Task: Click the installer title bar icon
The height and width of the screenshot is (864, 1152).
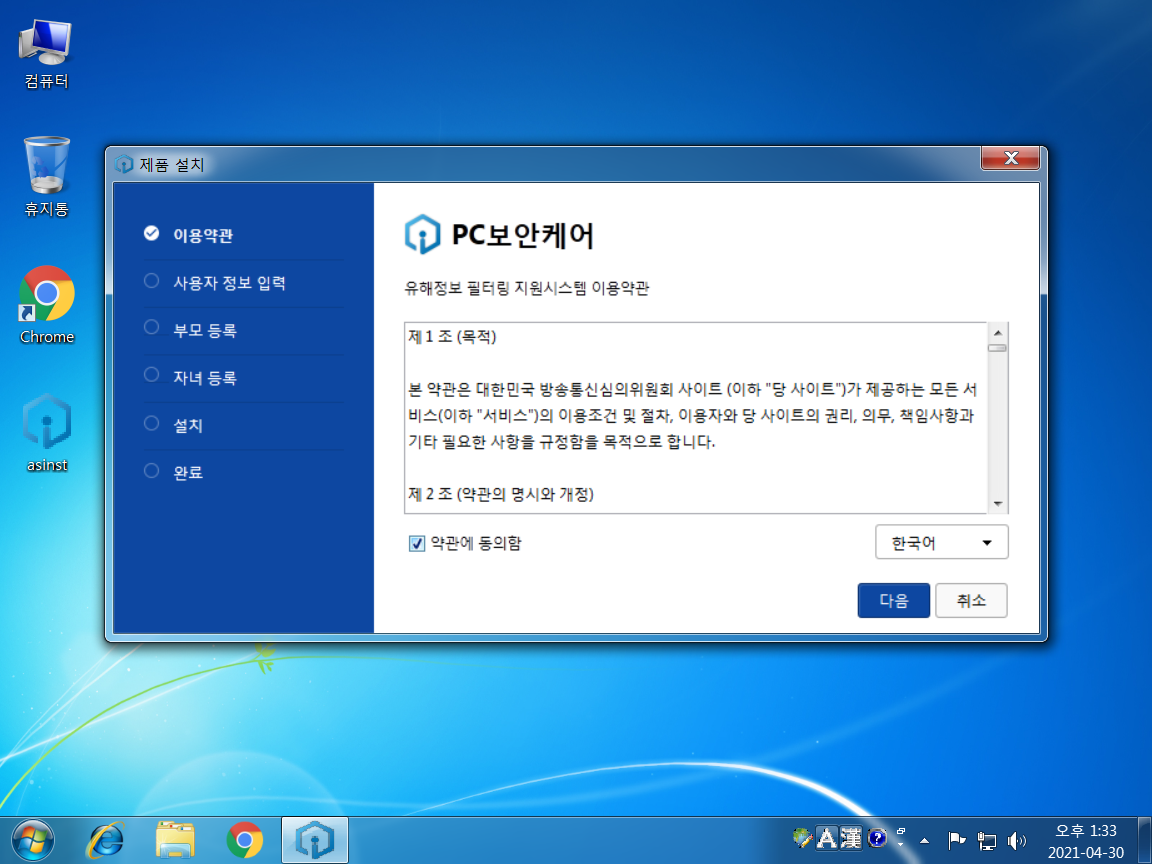Action: click(x=123, y=164)
